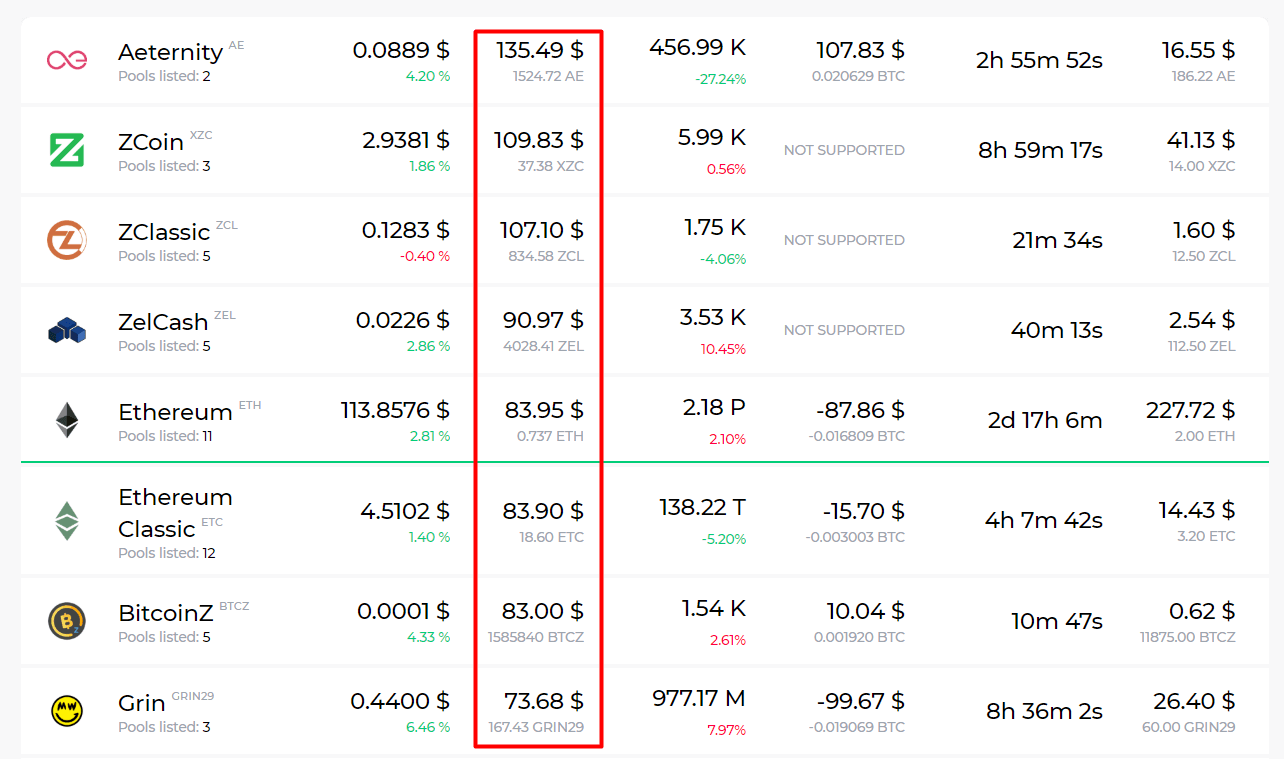Click Aeternity's 135.49 $ daily profit

[540, 50]
